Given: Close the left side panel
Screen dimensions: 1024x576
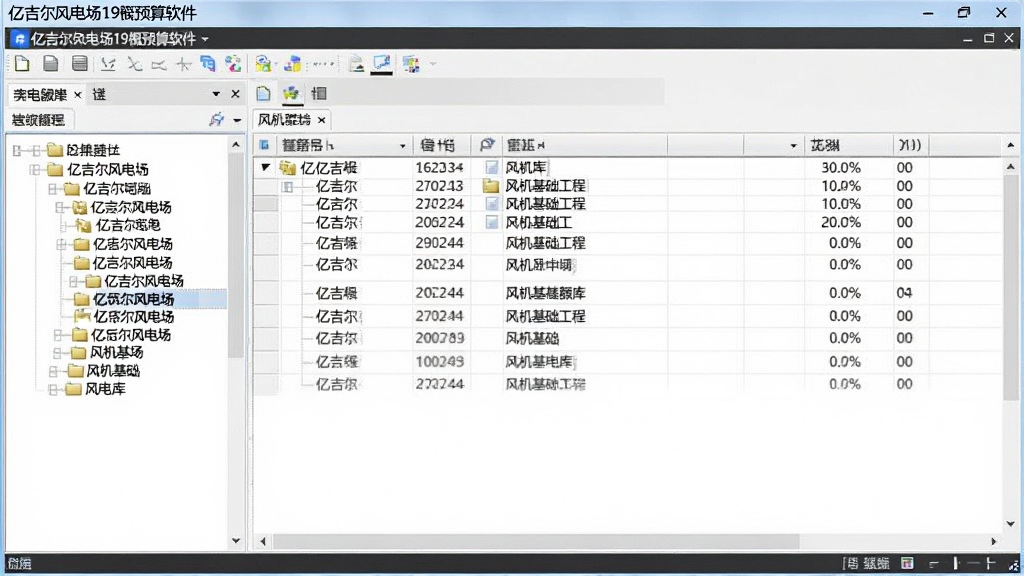Looking at the screenshot, I should [235, 94].
